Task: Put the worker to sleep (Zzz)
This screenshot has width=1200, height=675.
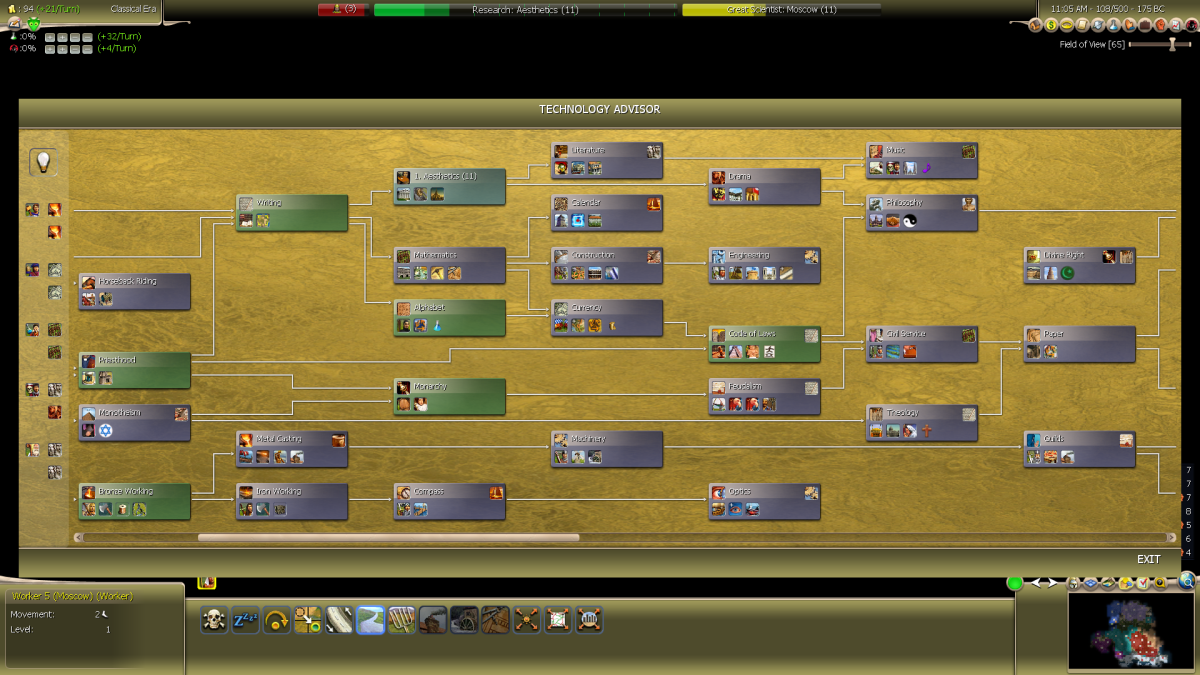Action: [246, 620]
